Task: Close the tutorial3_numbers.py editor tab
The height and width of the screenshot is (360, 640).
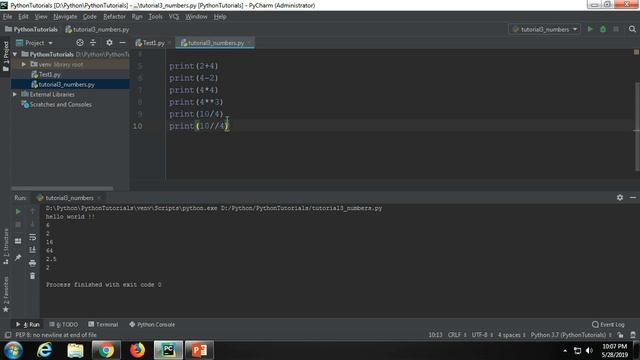Action: tap(249, 43)
